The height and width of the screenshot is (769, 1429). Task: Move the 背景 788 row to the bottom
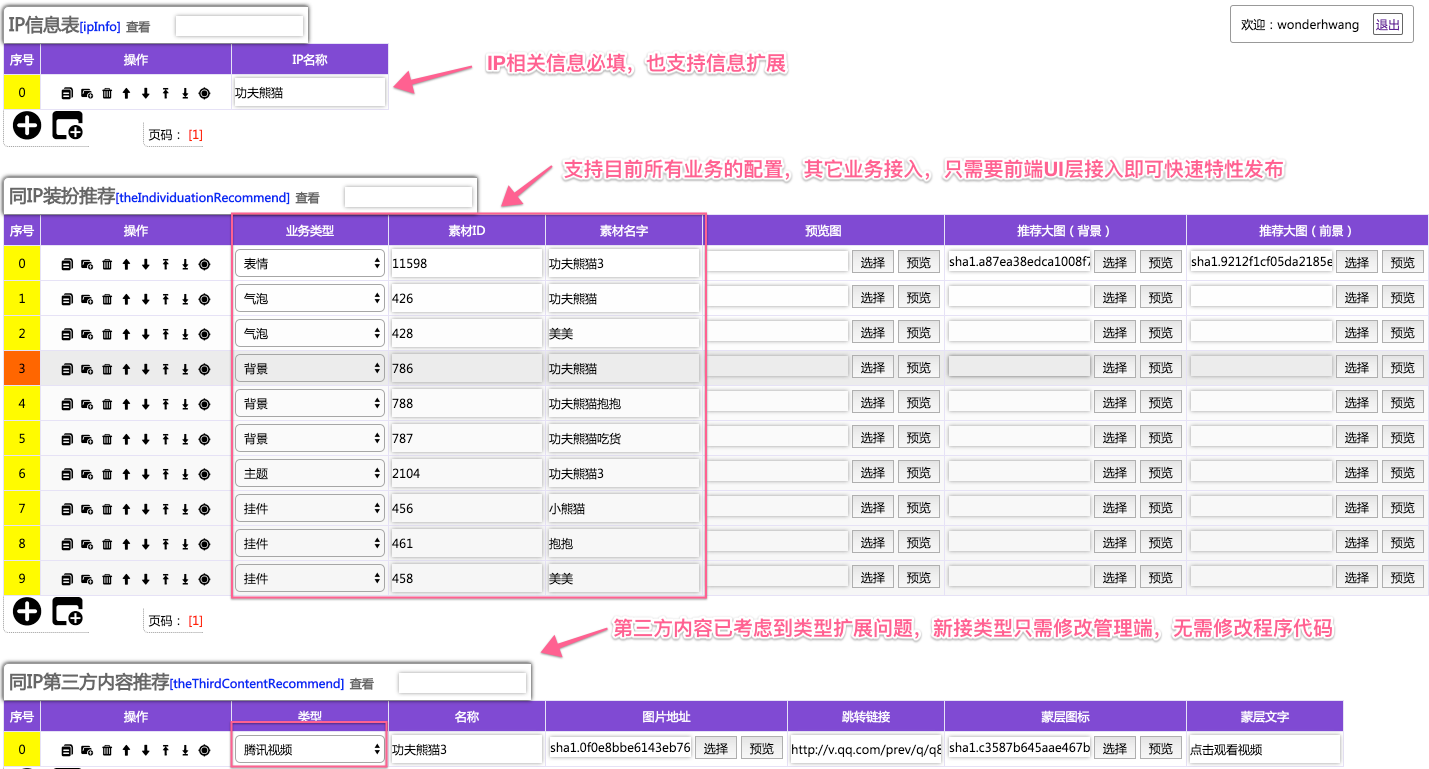pyautogui.click(x=184, y=402)
